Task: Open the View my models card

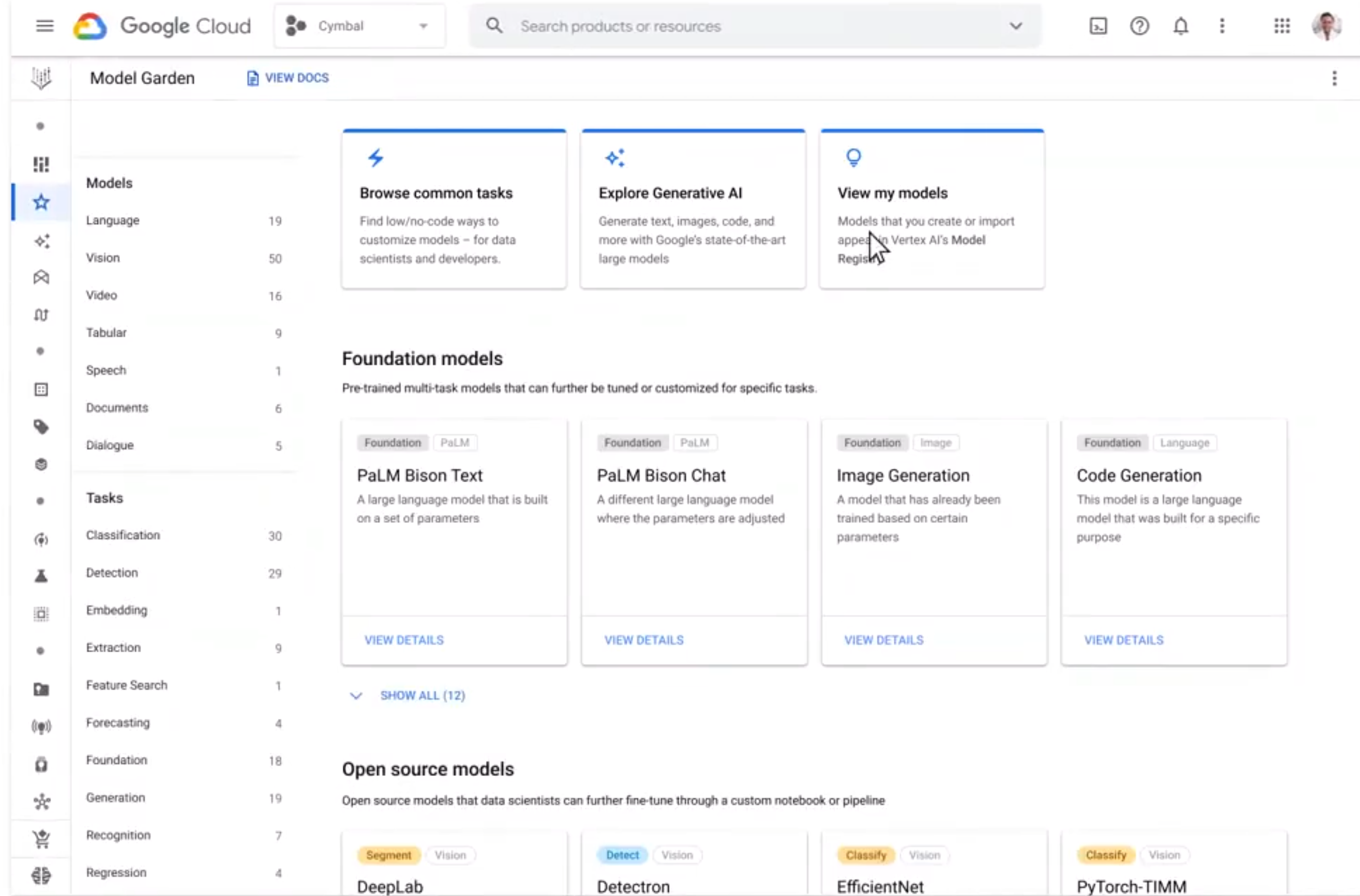Action: pyautogui.click(x=932, y=209)
